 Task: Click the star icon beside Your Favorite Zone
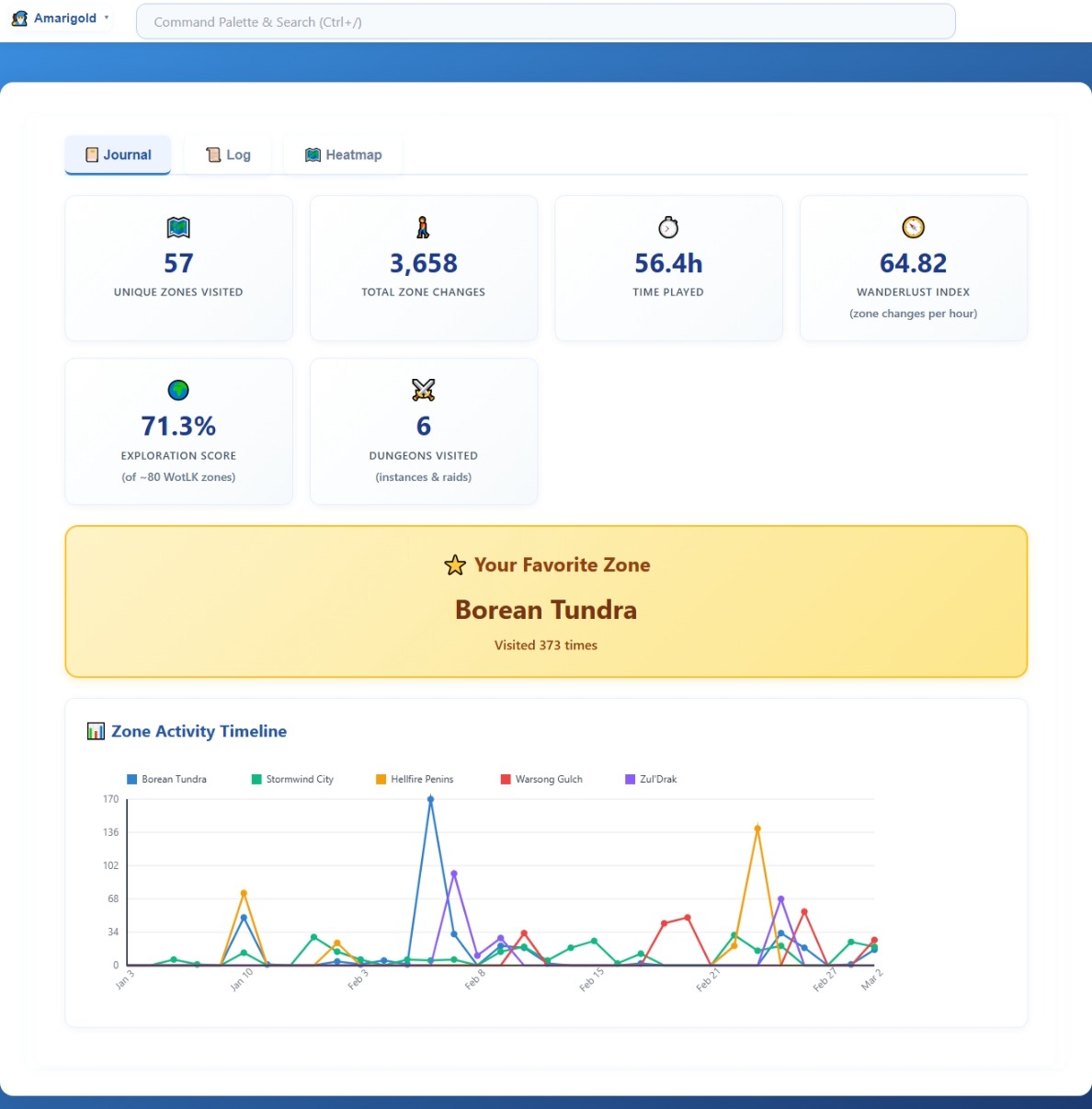point(455,566)
